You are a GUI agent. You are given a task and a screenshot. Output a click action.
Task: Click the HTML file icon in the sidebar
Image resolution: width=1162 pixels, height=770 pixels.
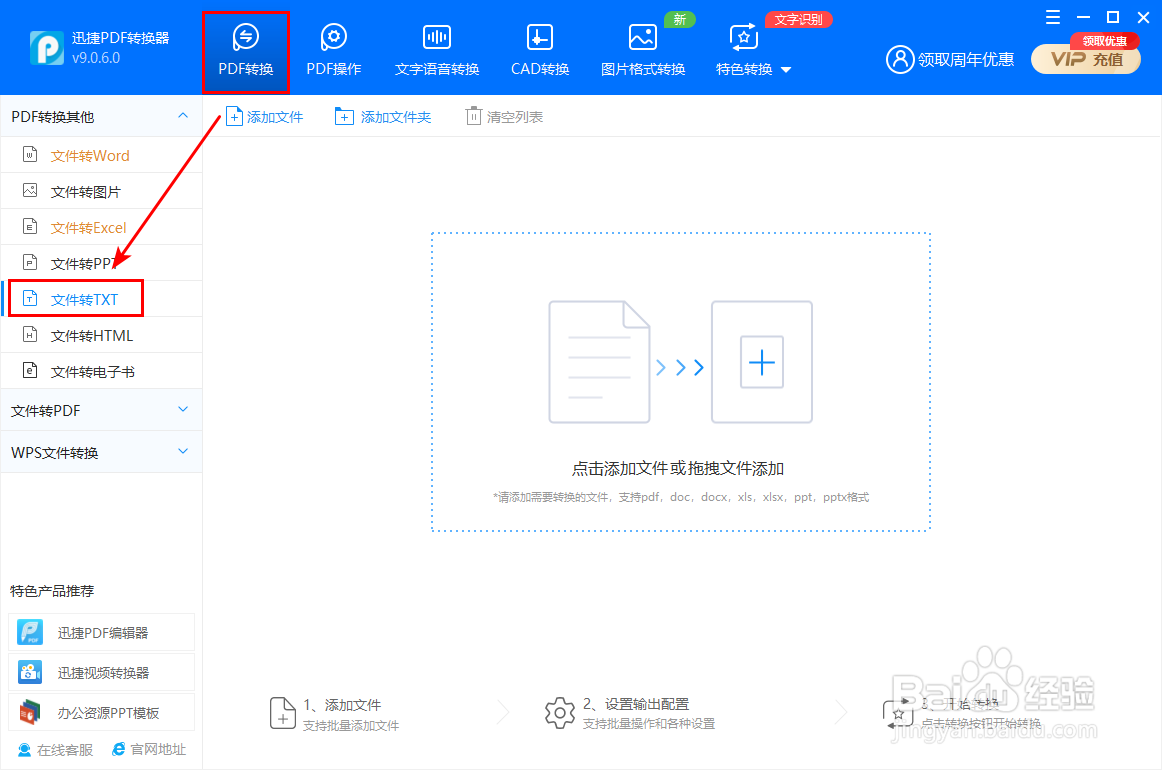[30, 334]
